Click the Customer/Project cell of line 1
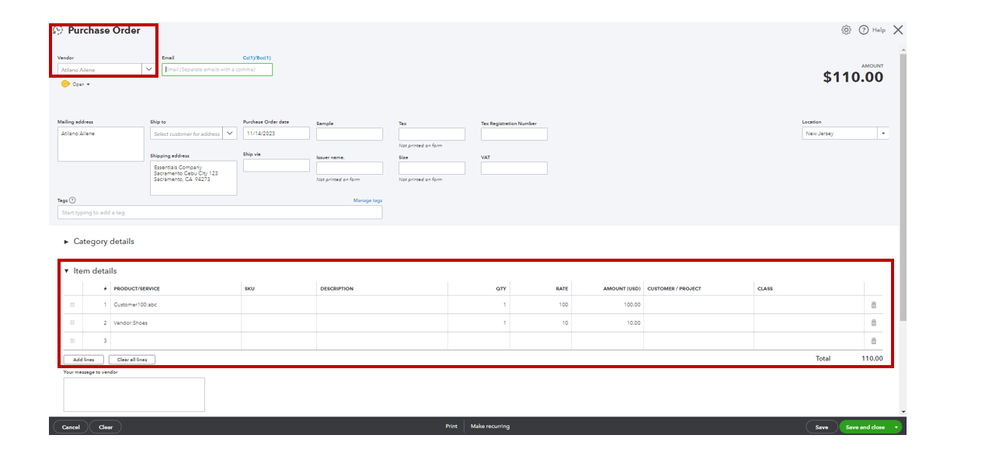Screen dimensions: 999x449 [x=699, y=305]
